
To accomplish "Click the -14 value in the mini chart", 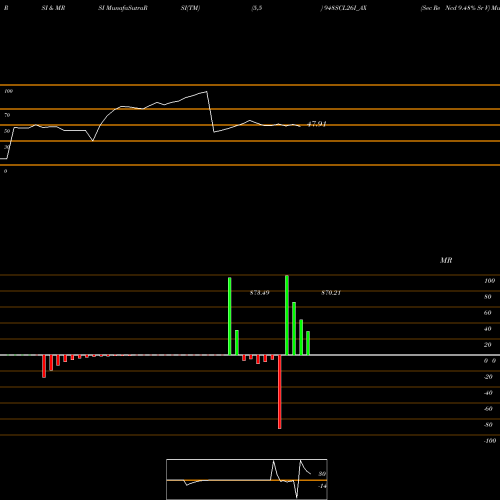I will pyautogui.click(x=322, y=486).
